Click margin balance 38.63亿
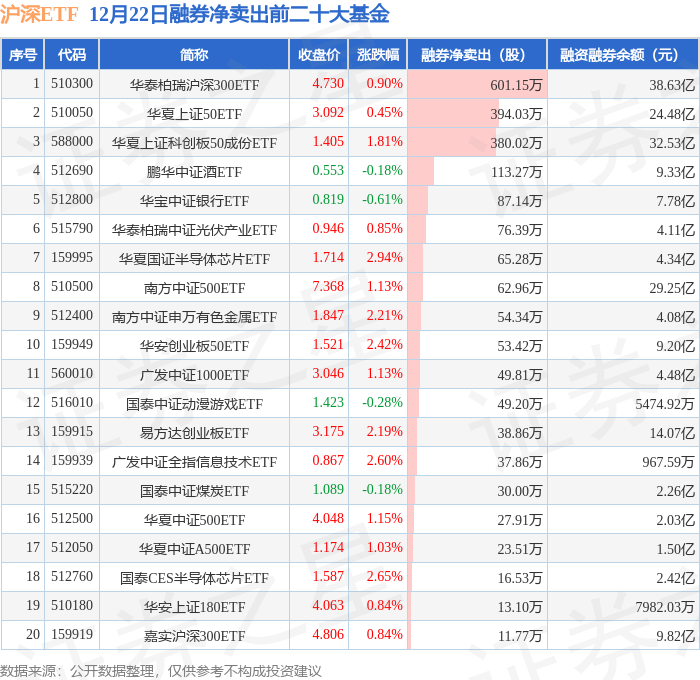Screen dimensions: 700x680 pos(672,85)
